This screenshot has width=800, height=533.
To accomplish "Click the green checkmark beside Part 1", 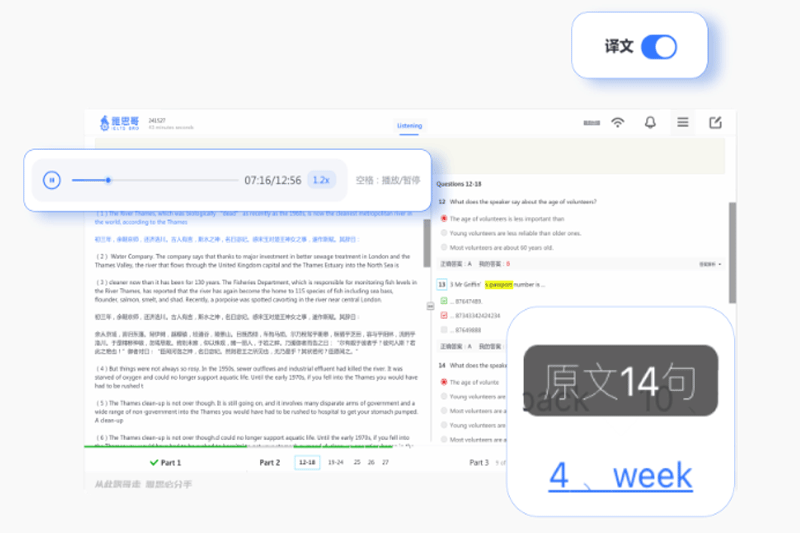I will pyautogui.click(x=153, y=463).
